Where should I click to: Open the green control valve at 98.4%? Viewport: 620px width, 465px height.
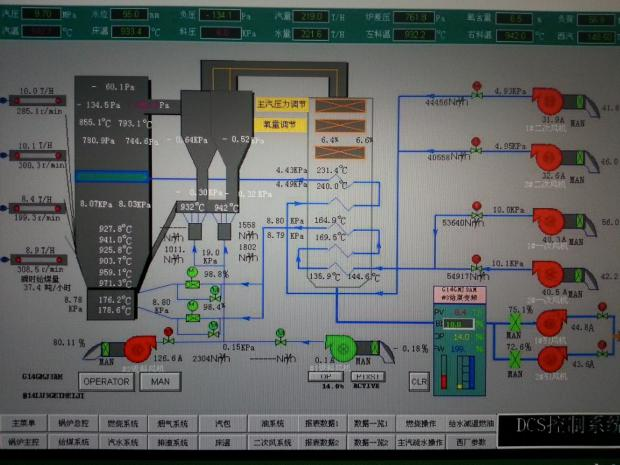[193, 311]
